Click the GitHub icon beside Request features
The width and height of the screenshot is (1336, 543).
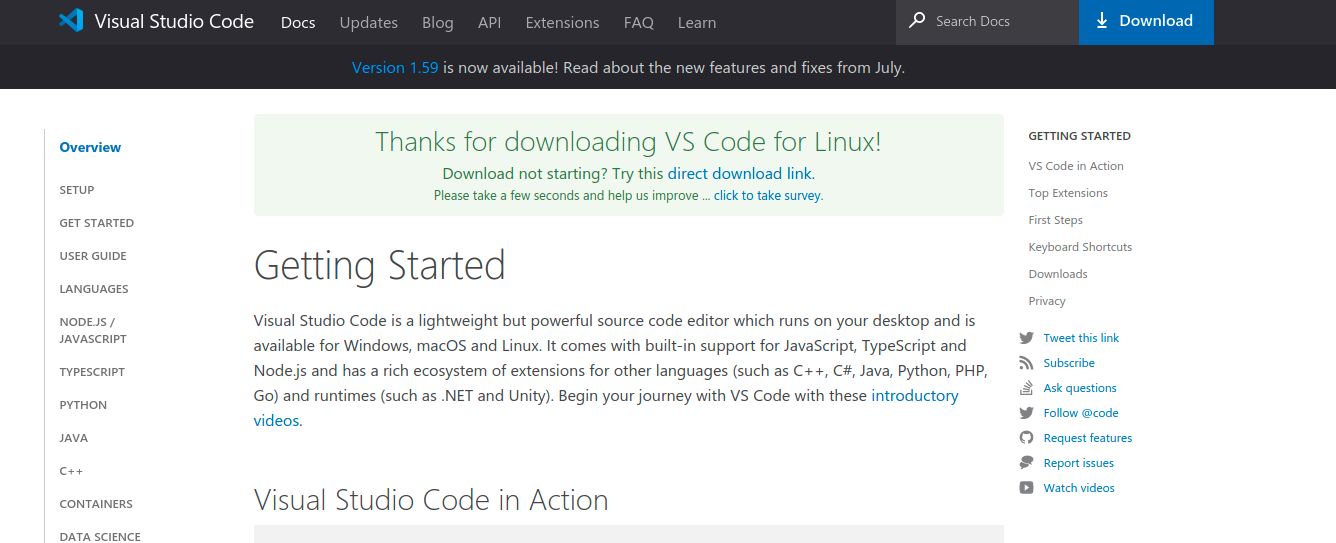[1026, 438]
